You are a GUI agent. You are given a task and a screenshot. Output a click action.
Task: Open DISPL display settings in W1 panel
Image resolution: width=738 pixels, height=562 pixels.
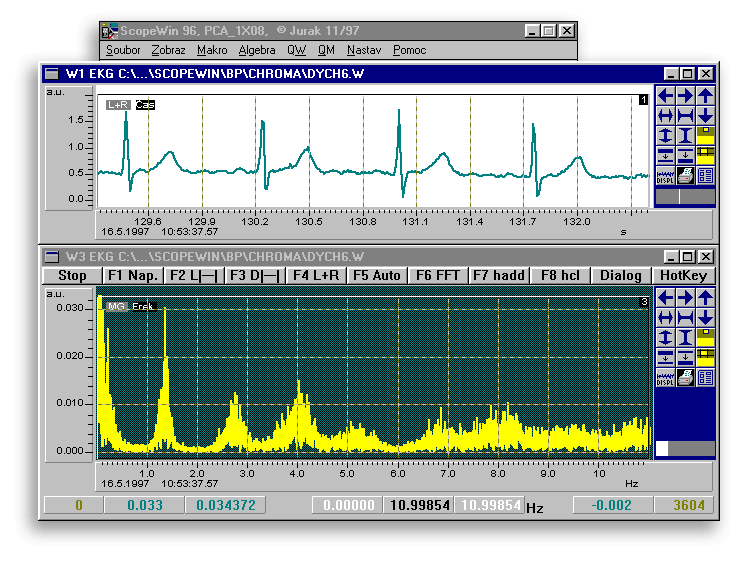tap(665, 176)
